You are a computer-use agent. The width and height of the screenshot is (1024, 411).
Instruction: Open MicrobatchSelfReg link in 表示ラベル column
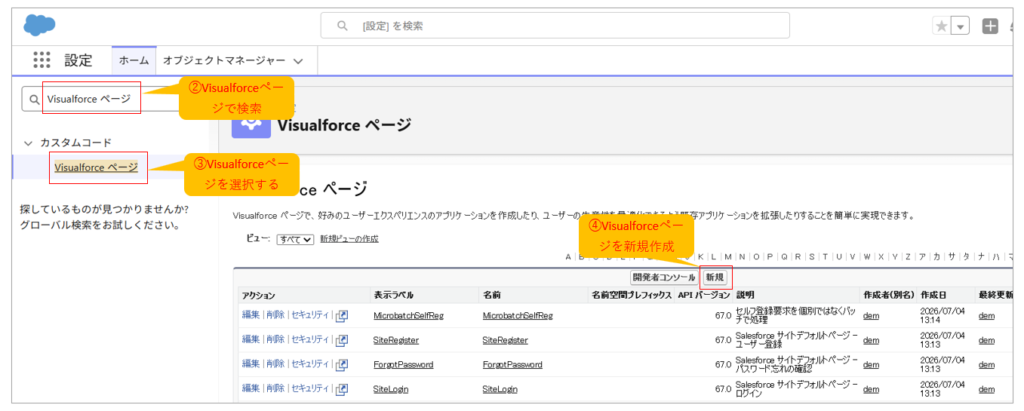pos(408,316)
